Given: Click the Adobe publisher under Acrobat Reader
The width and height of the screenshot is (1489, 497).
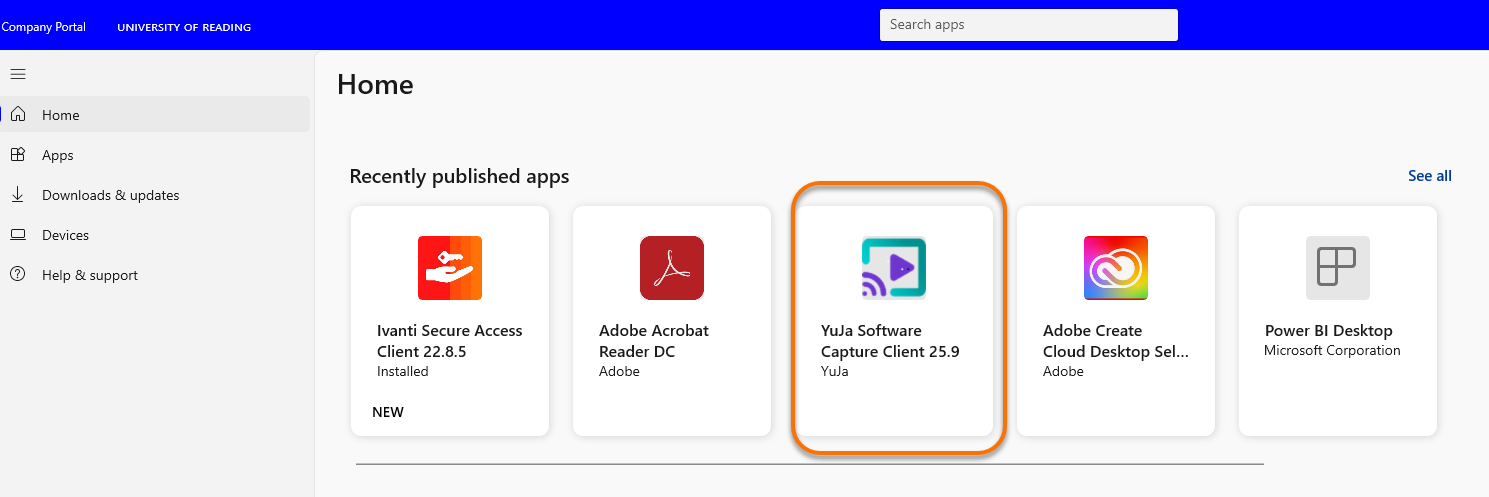Looking at the screenshot, I should [619, 372].
